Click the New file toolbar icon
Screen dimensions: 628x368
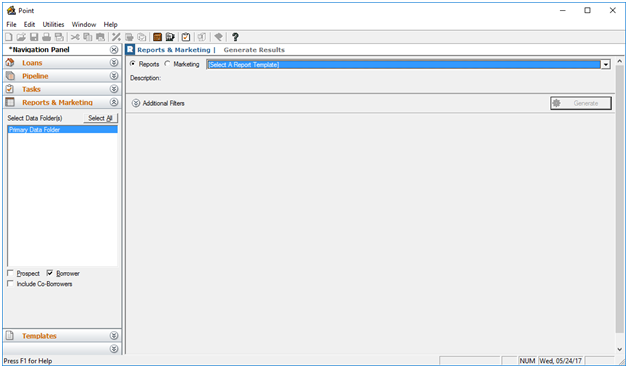[8, 37]
